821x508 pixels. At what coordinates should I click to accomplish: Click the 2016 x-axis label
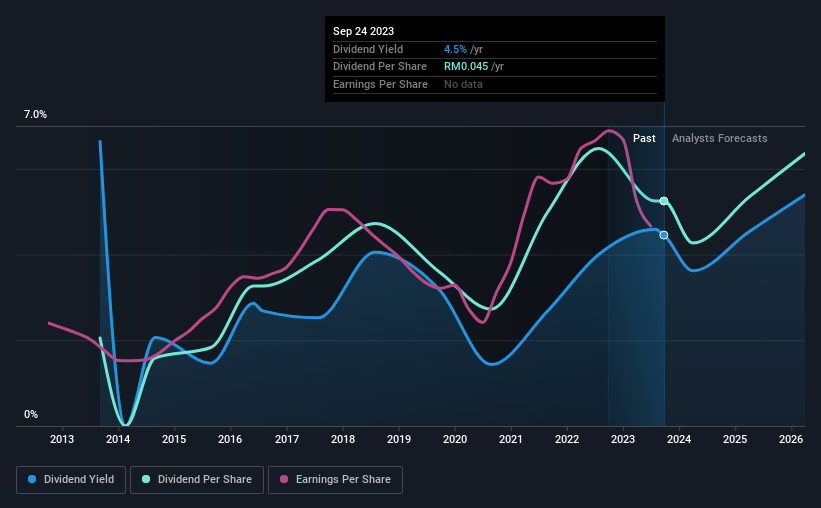coord(230,439)
